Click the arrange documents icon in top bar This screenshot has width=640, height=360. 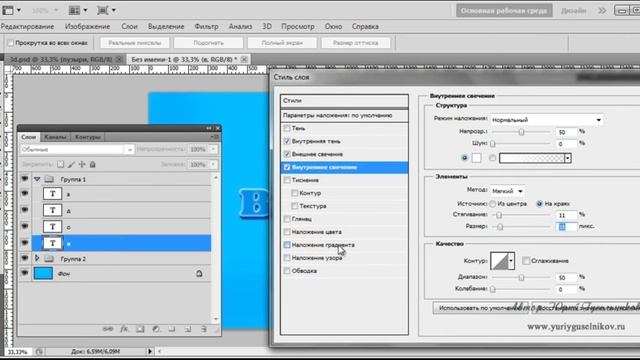(74, 10)
